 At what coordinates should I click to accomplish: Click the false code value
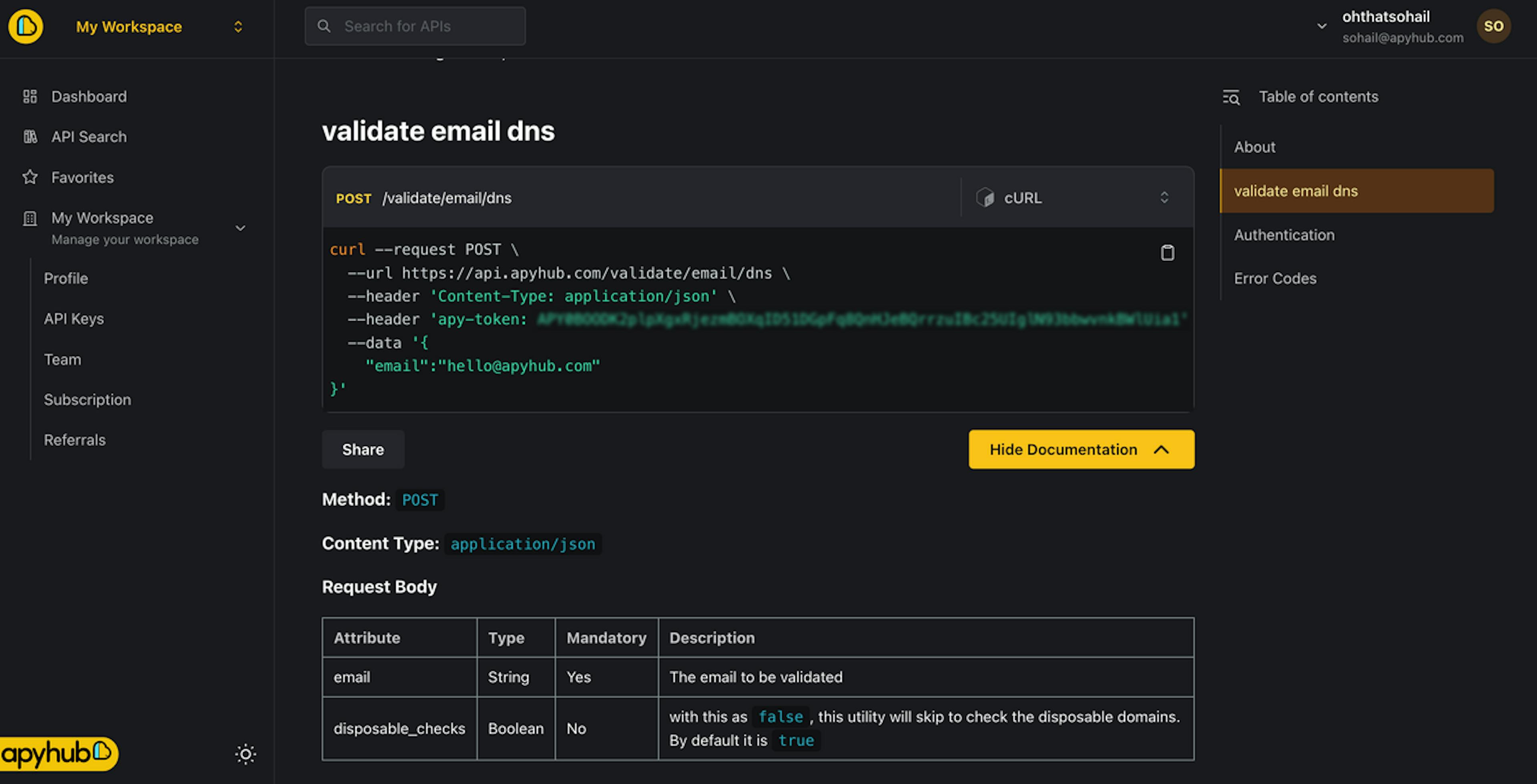pos(781,717)
